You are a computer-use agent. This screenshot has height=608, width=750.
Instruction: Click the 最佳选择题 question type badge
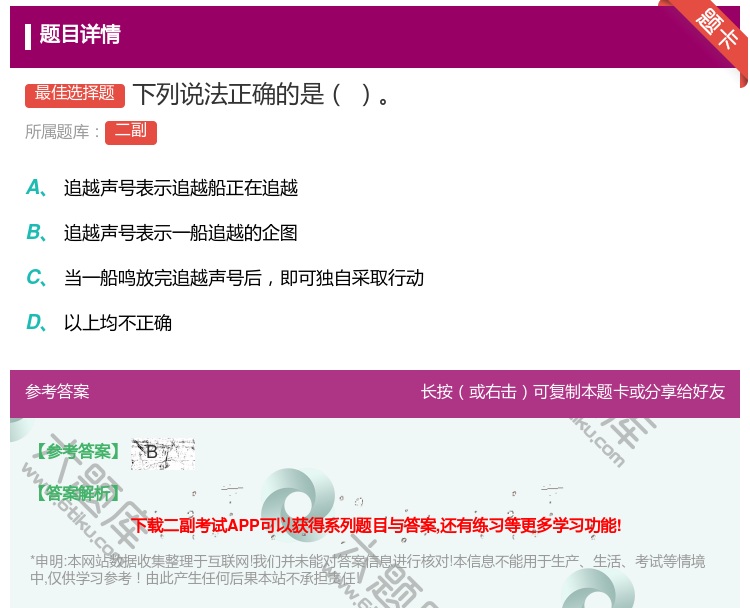pyautogui.click(x=75, y=94)
